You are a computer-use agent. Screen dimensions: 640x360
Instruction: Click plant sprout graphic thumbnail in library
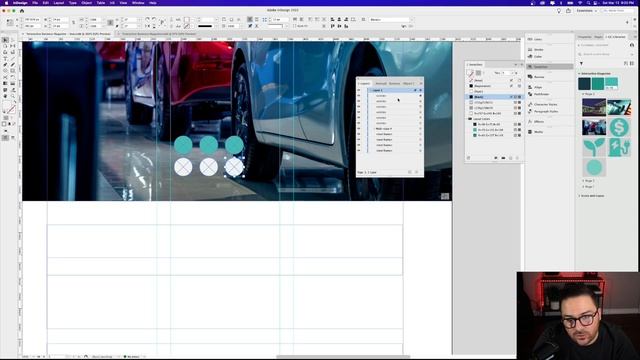point(594,147)
